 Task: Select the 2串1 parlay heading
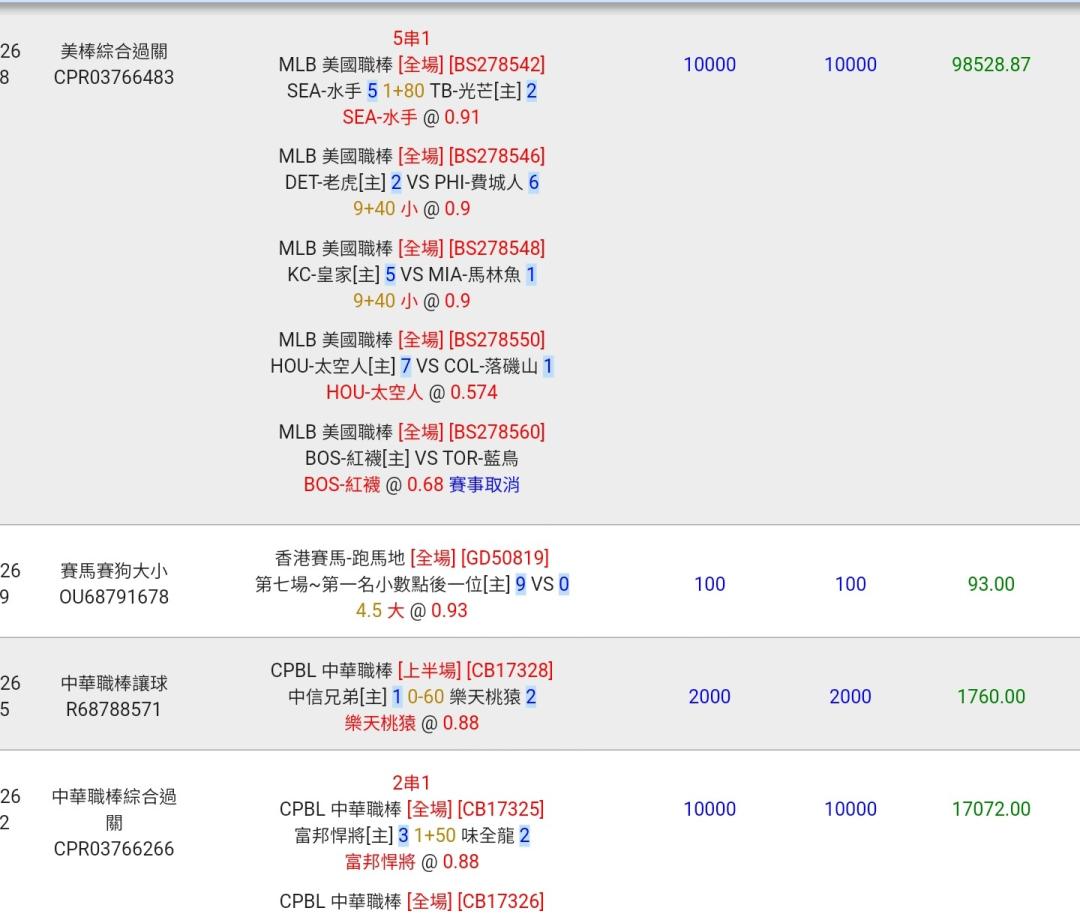411,782
